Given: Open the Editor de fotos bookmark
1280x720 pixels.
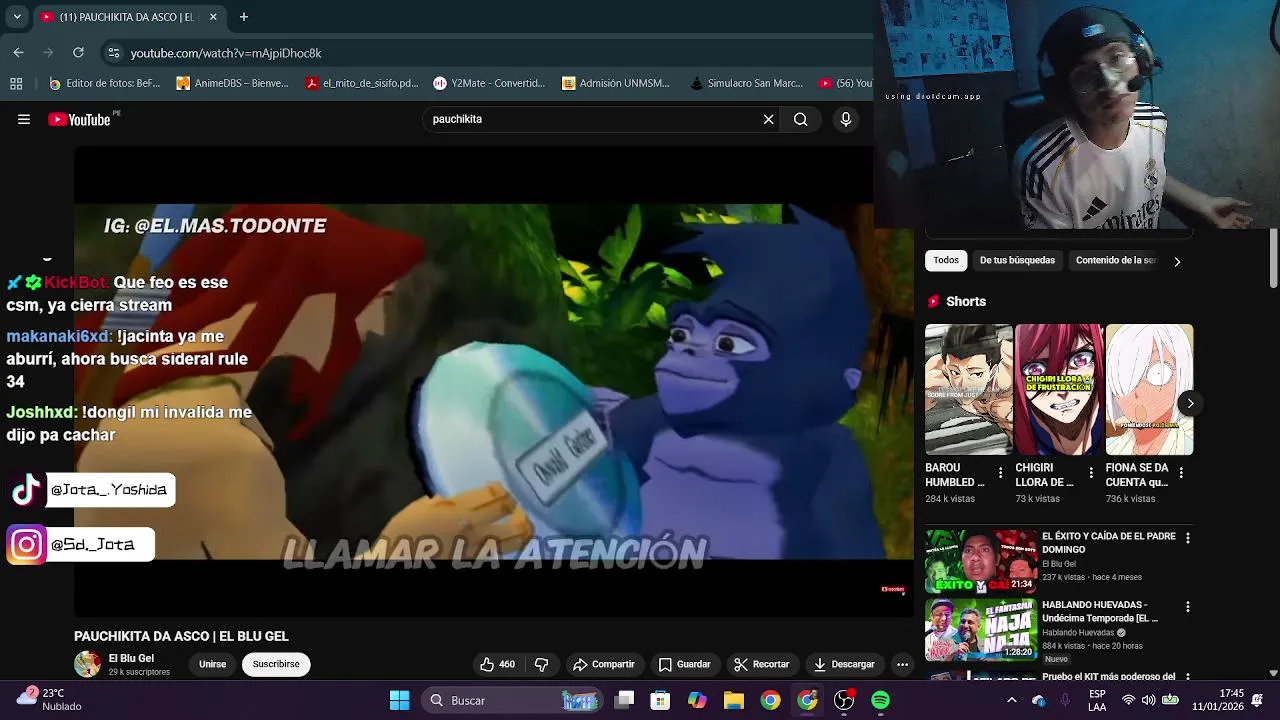Looking at the screenshot, I should [105, 83].
